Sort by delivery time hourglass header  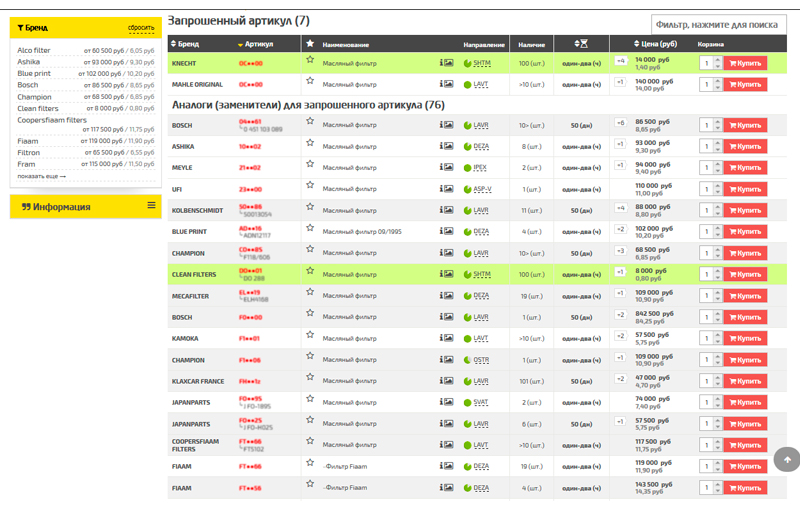pos(581,44)
